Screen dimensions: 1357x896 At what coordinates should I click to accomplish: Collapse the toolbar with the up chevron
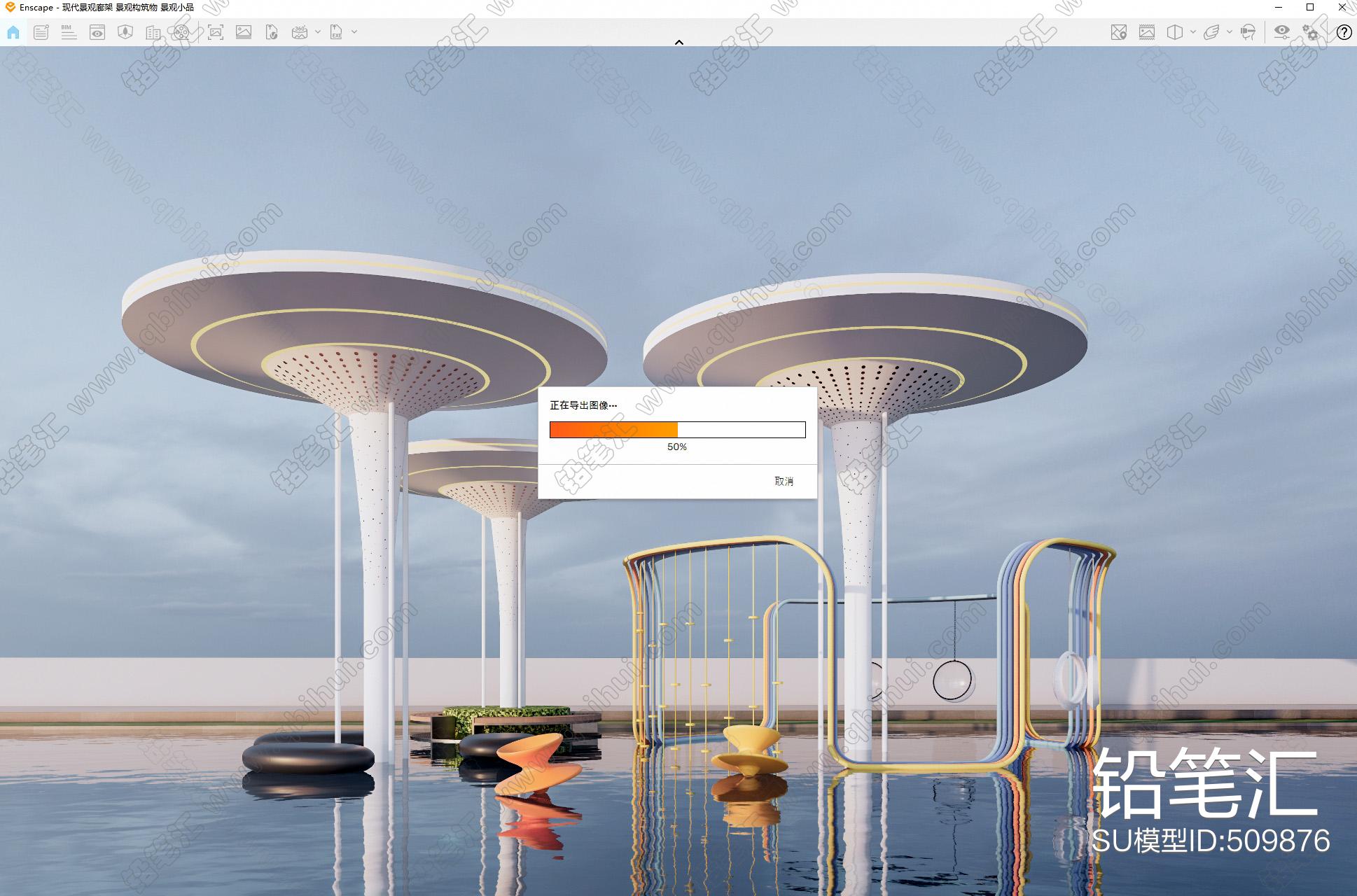[x=678, y=43]
